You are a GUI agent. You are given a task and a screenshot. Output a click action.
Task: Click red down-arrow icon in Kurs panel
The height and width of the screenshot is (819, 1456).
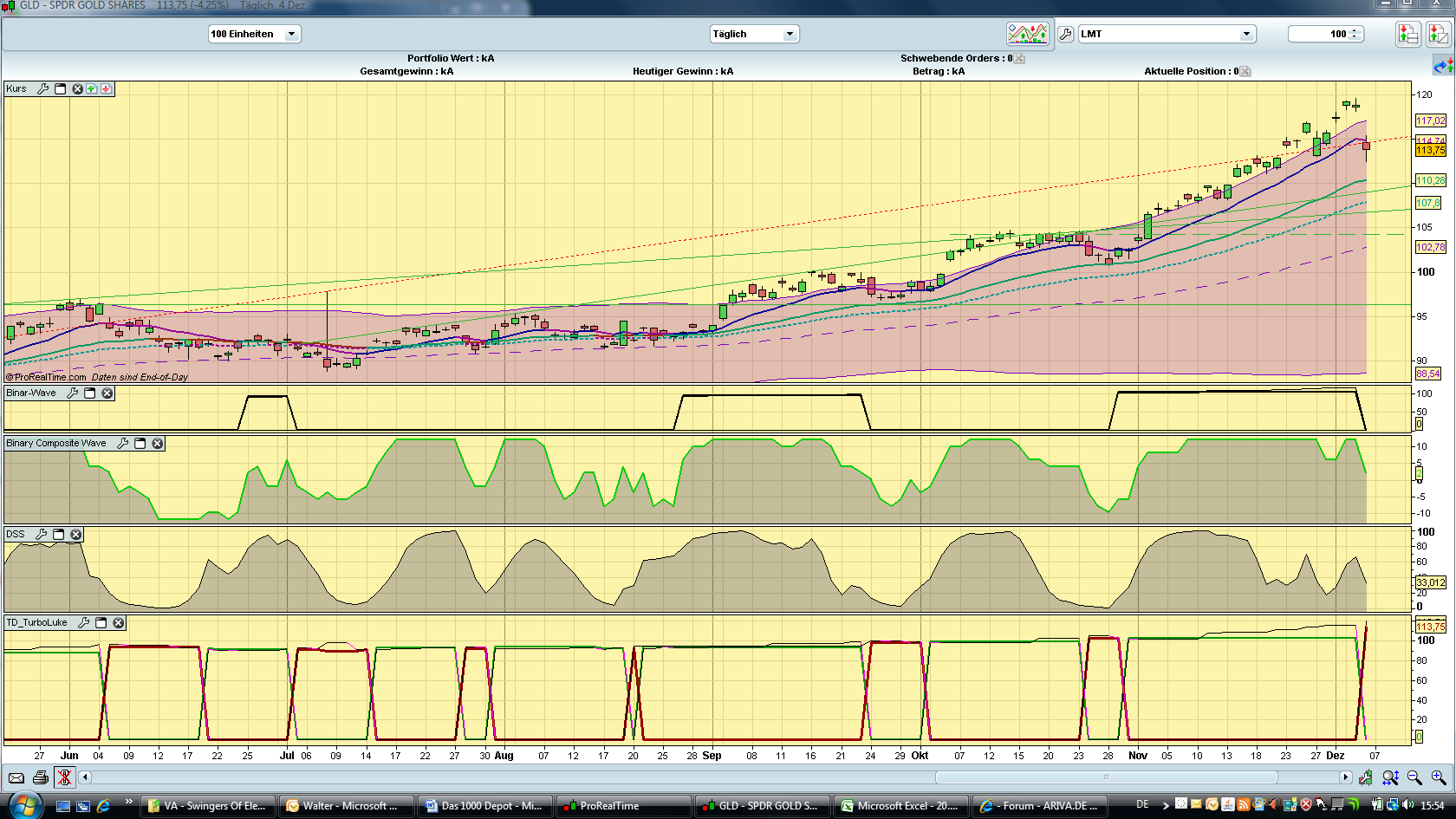pos(106,88)
